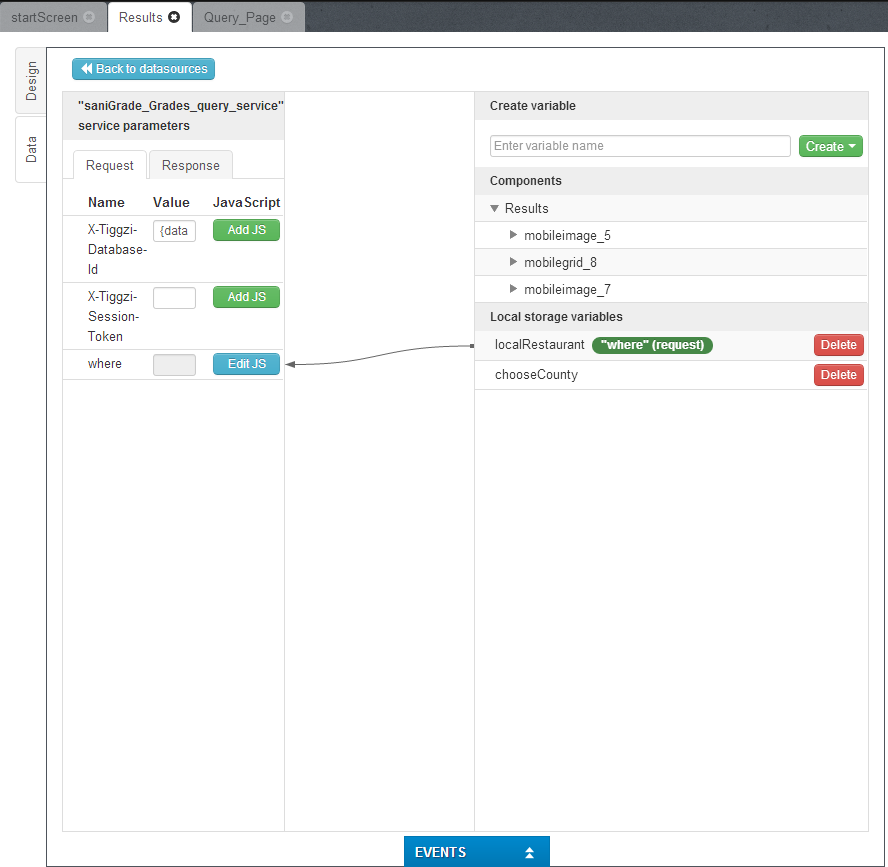Add JS for X-Tiggzi-Session-Token parameter

click(246, 297)
